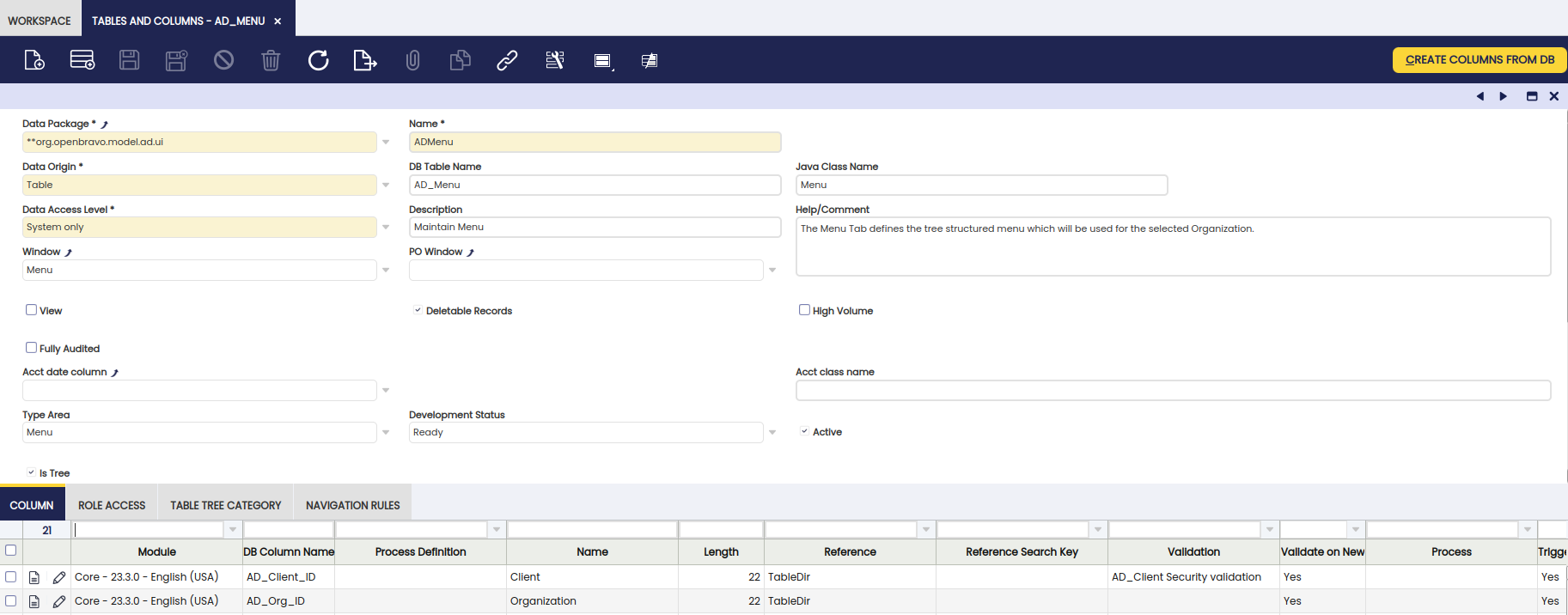Open form for AD_Client_ID row

pos(34,577)
